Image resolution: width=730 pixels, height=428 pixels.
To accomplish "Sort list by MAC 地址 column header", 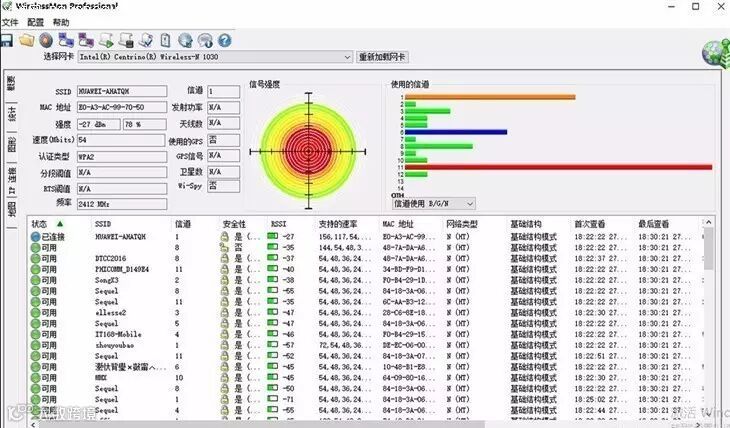I will tap(398, 224).
